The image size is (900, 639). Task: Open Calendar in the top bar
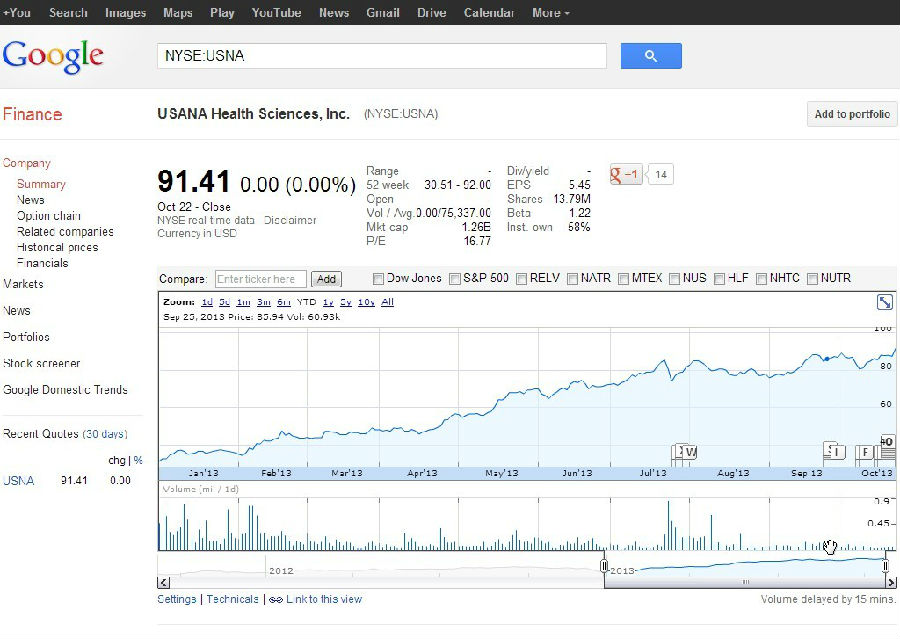(x=488, y=13)
